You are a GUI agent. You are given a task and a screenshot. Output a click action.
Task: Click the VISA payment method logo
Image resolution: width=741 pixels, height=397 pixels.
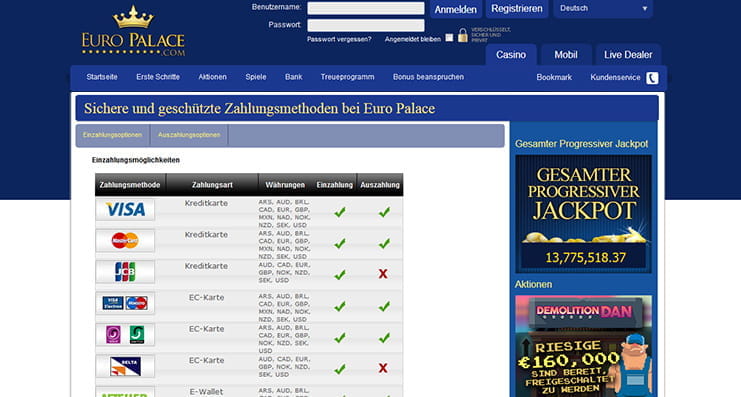125,209
